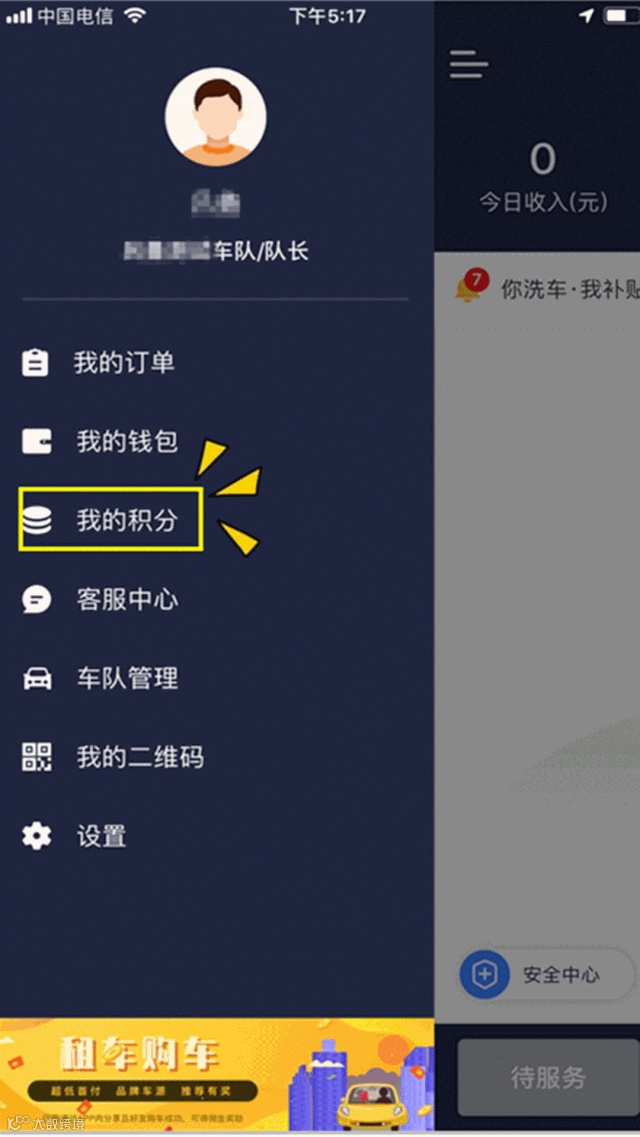Tap the car icon for 车队管理
Screen dimensions: 640x1137
pyautogui.click(x=37, y=679)
